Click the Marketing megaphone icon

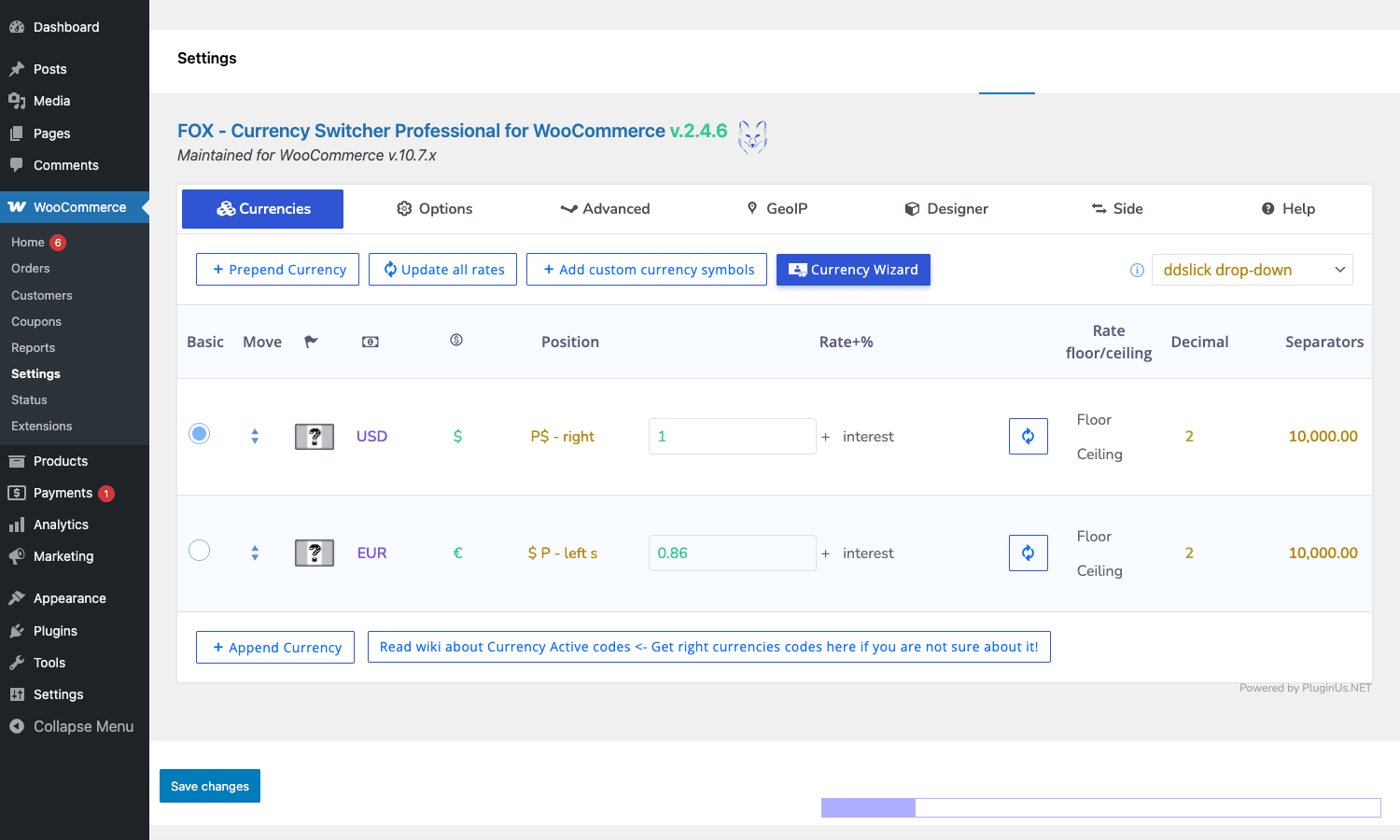click(x=17, y=556)
